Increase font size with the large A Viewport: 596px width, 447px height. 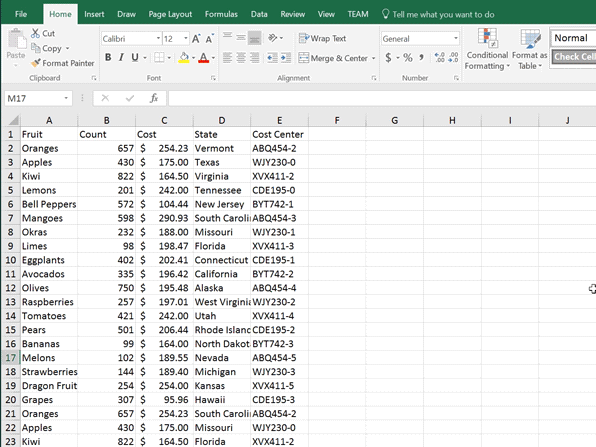[196, 39]
